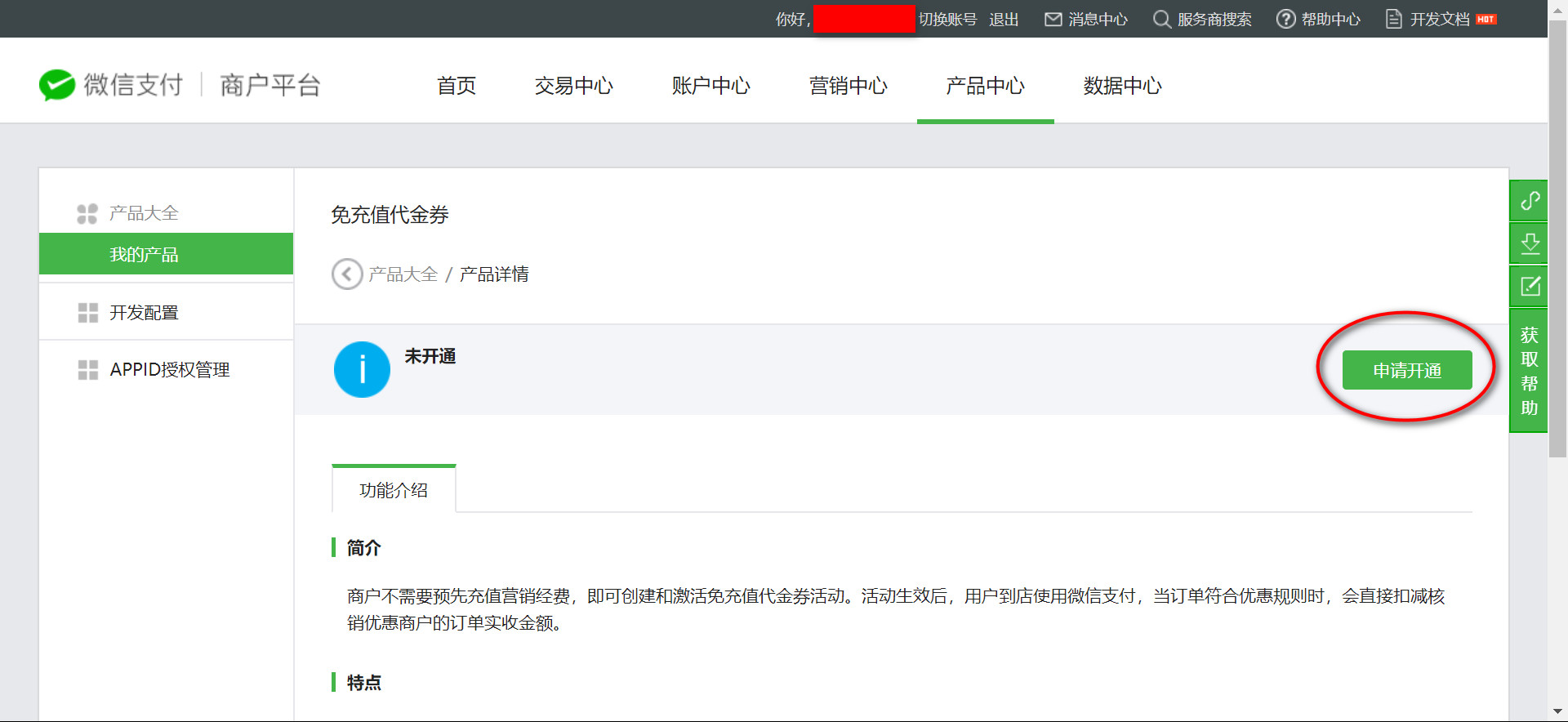
Task: Open the 账户中心 navigation tab
Action: [x=711, y=85]
